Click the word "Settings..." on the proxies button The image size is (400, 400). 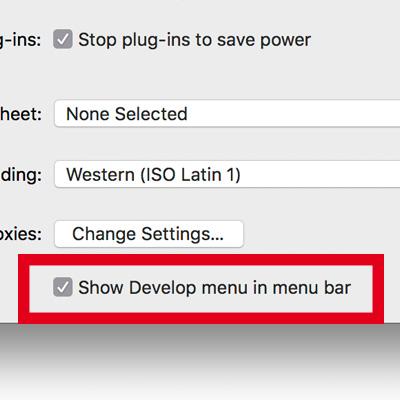pyautogui.click(x=182, y=235)
